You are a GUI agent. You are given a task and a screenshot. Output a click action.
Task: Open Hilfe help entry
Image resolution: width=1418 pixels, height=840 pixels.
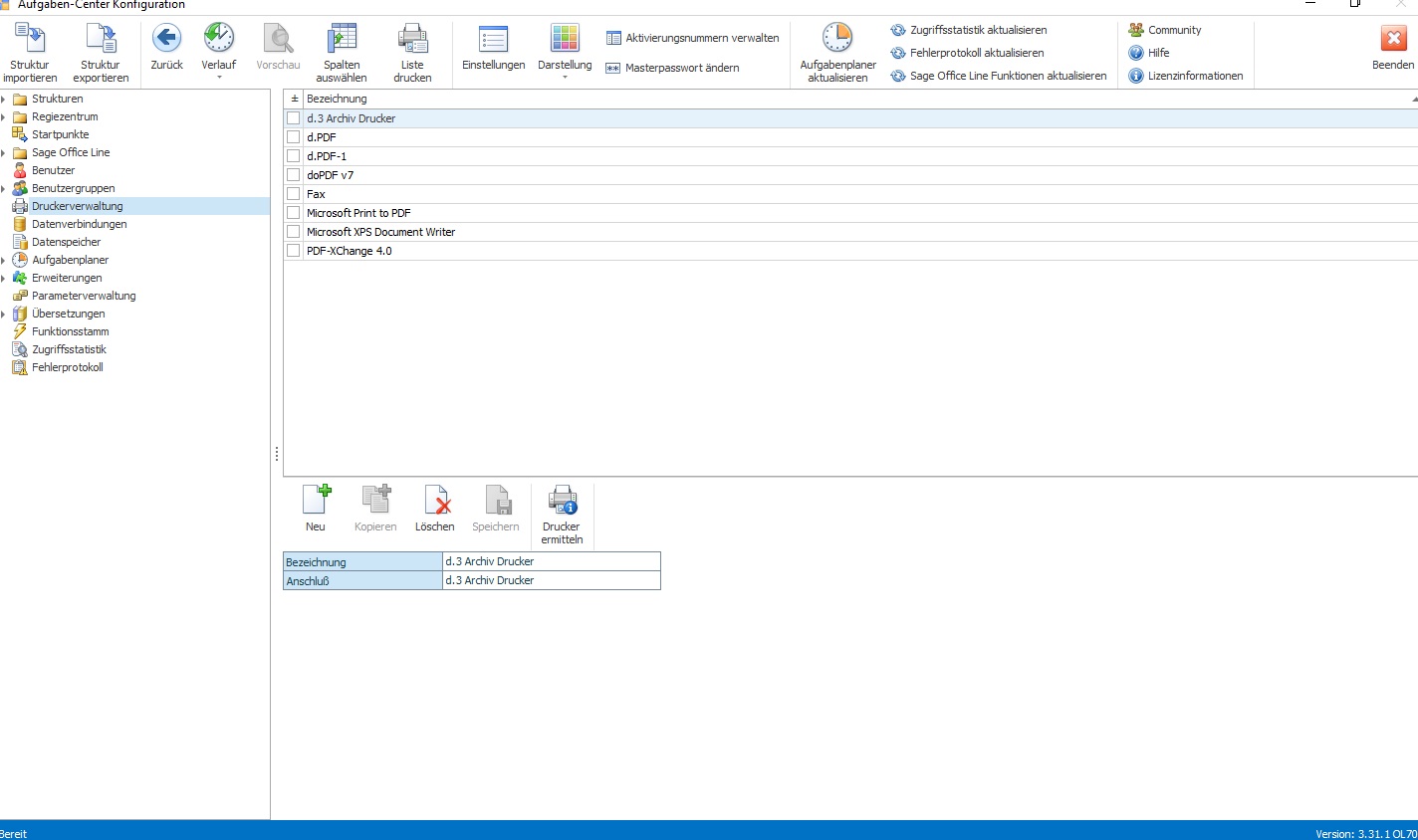click(1148, 53)
